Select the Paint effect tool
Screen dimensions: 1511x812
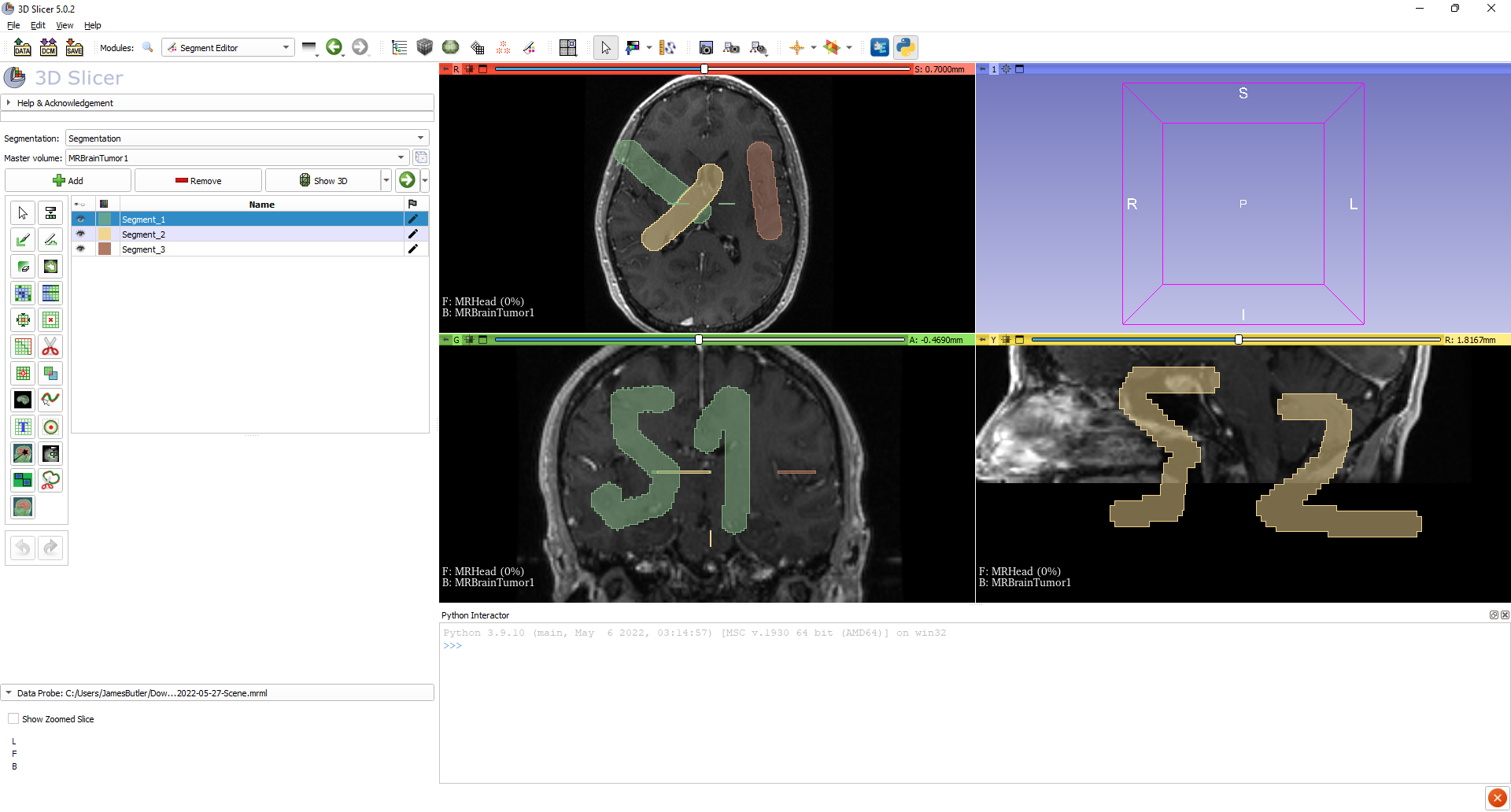[x=23, y=240]
